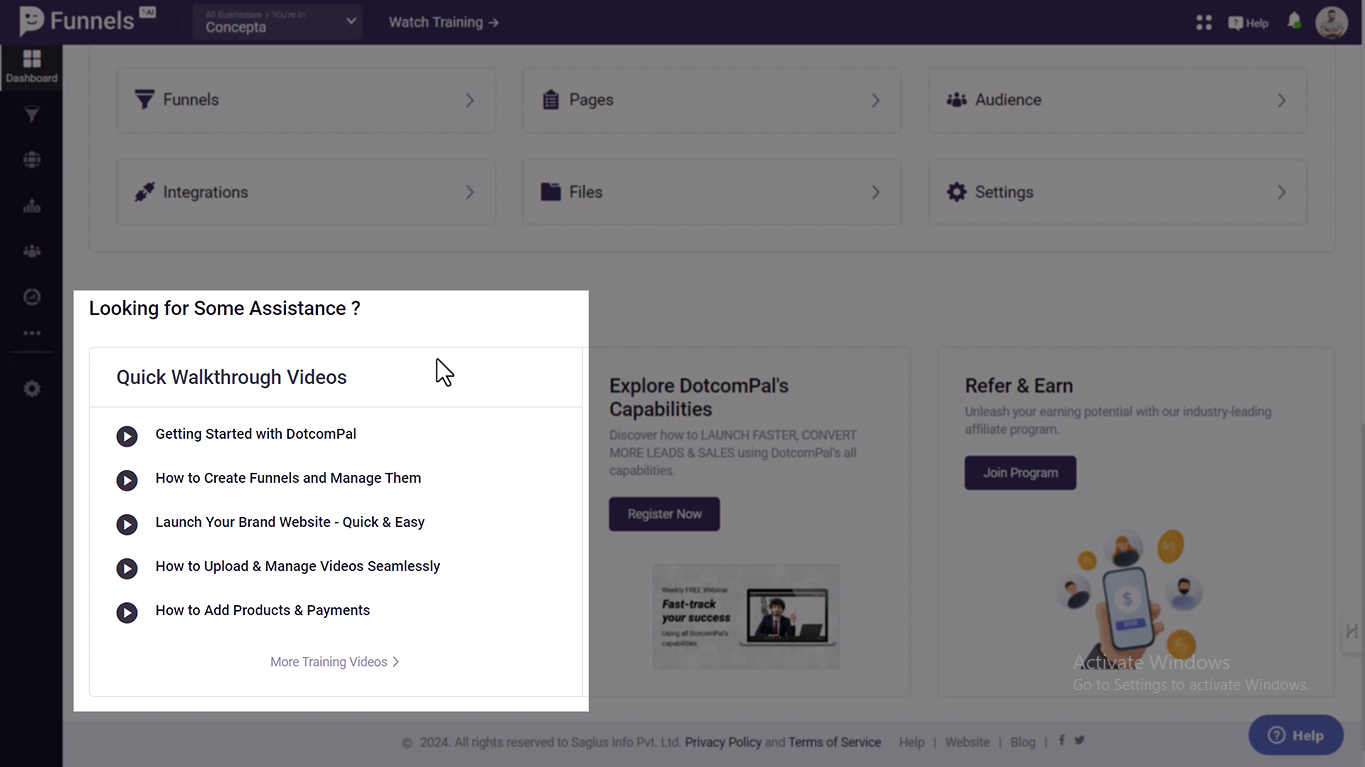Click the Explore DotcomPal's Capabilities heading
The width and height of the screenshot is (1365, 767).
699,397
